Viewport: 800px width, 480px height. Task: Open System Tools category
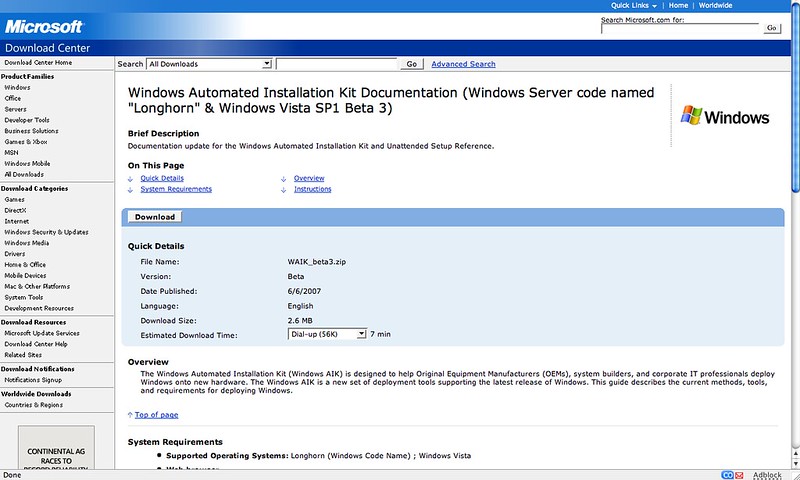[23, 297]
